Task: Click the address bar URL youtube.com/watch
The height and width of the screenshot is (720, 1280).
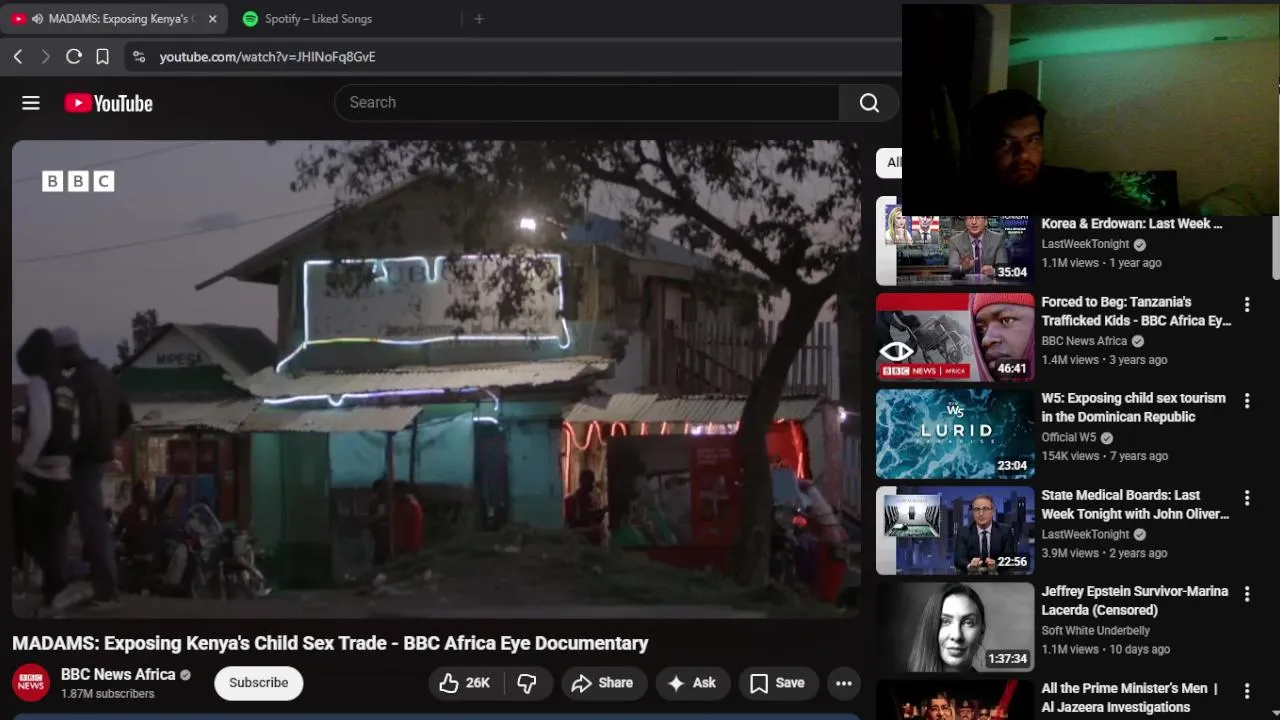Action: point(267,57)
